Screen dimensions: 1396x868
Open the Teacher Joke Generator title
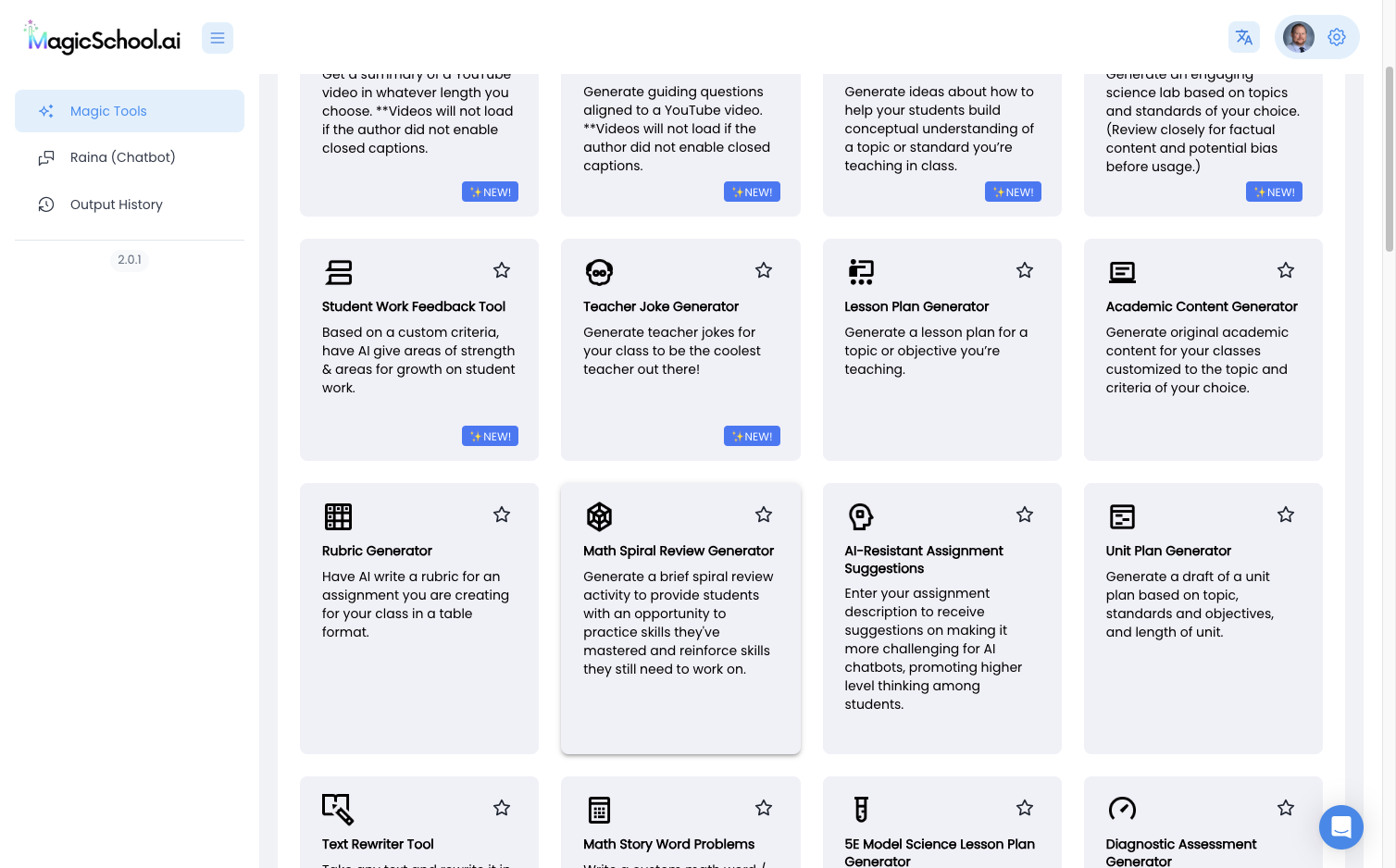pos(661,306)
